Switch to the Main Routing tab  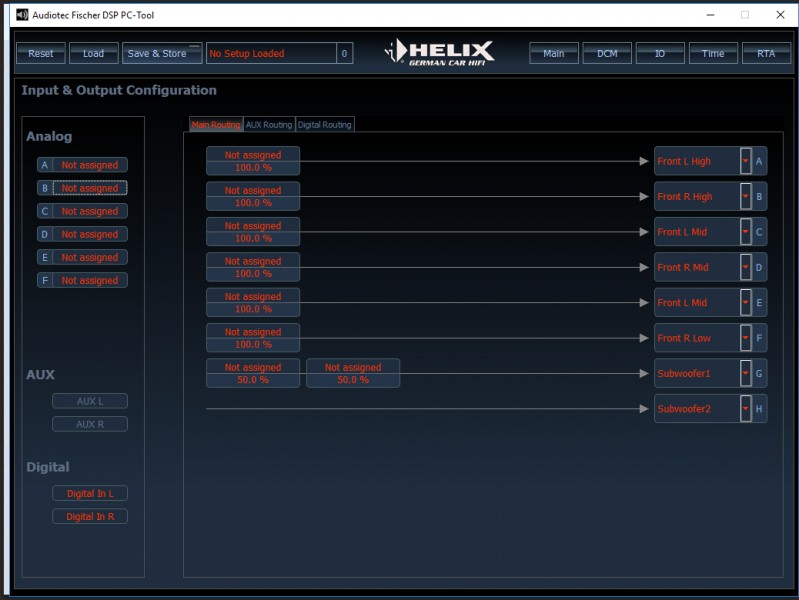click(x=216, y=124)
